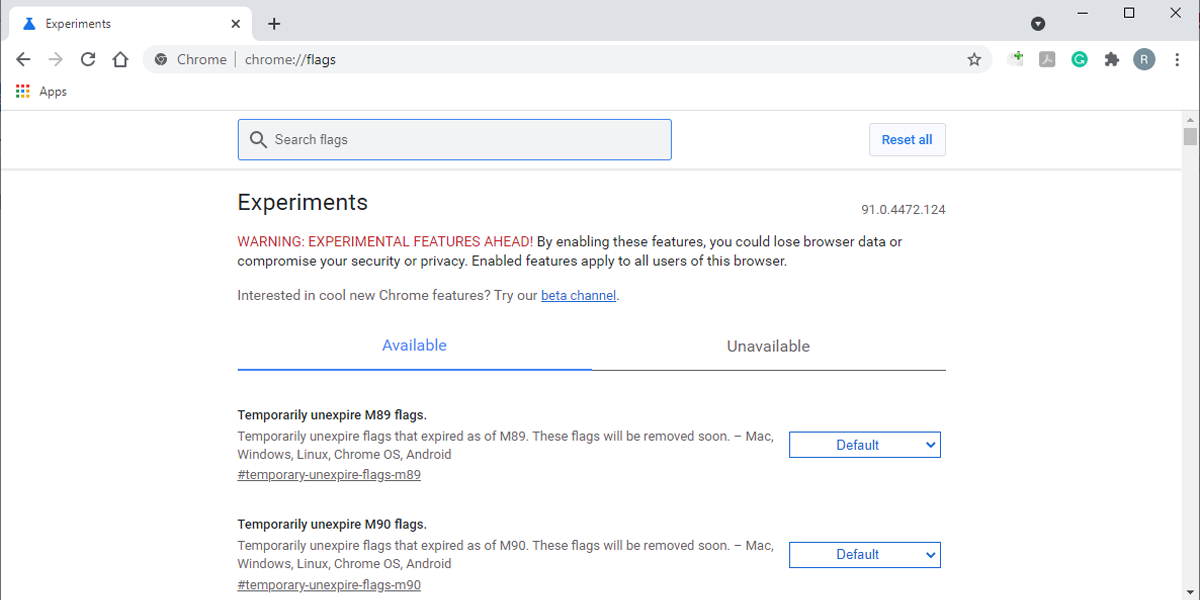Open the Extensions puzzle piece menu

[x=1111, y=60]
